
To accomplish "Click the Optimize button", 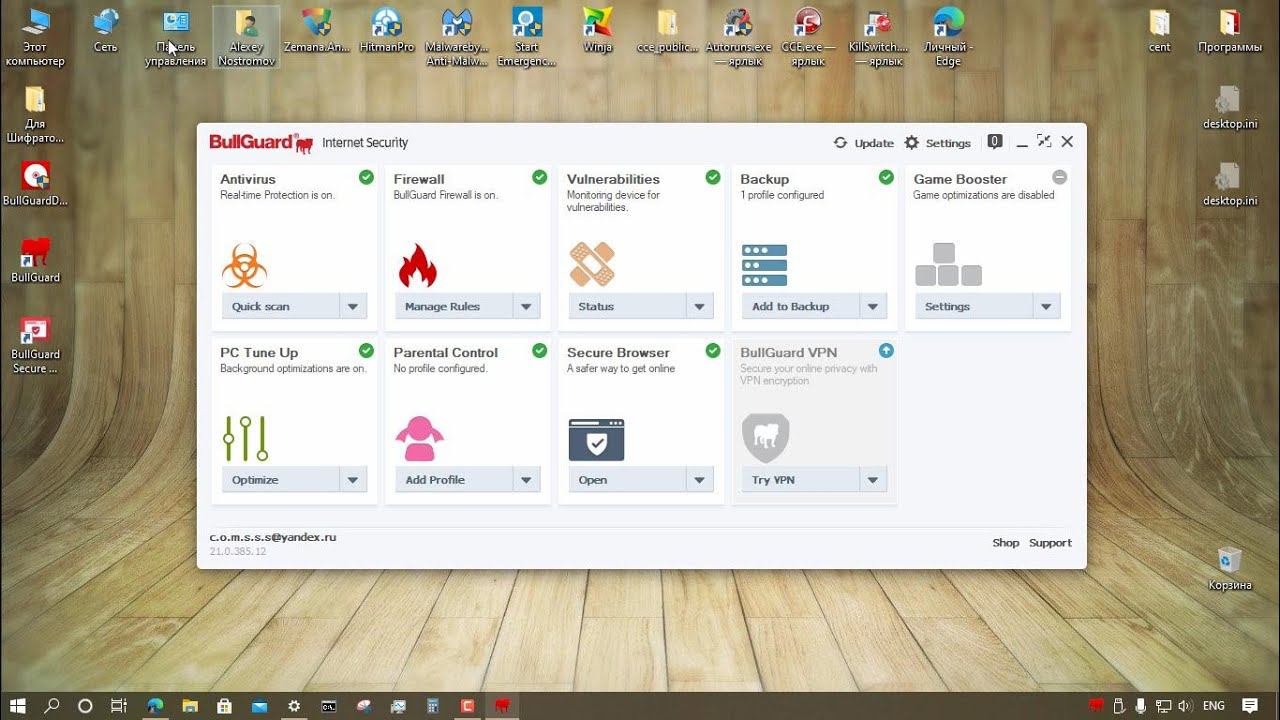I will pos(281,480).
